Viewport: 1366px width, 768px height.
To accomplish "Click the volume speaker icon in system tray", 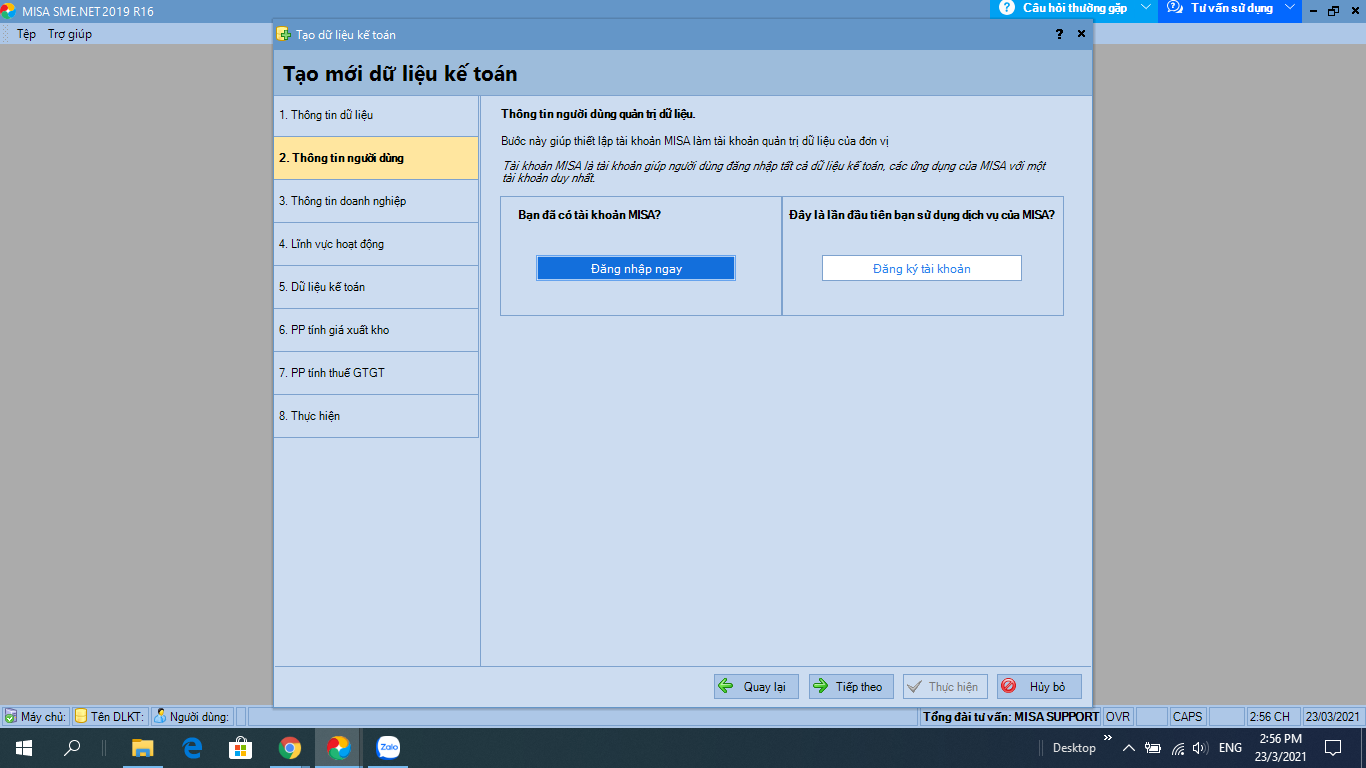I will tap(1201, 748).
